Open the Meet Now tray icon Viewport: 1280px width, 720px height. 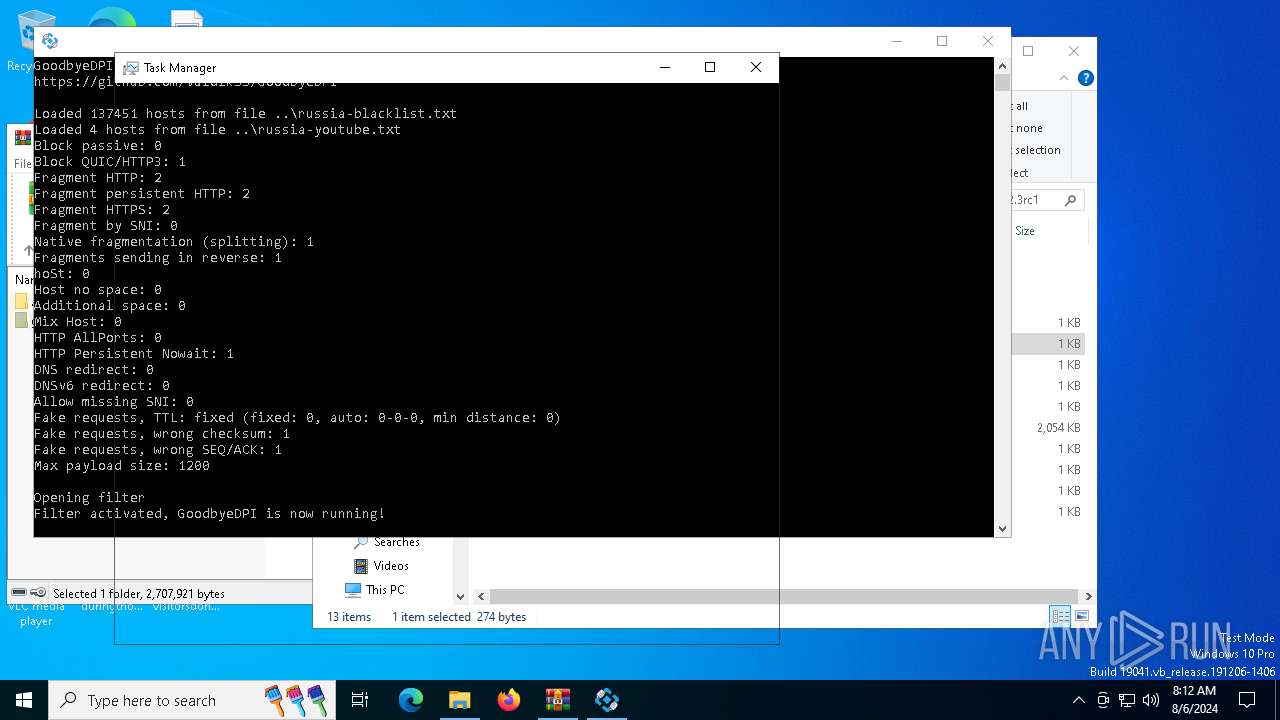tap(1103, 700)
